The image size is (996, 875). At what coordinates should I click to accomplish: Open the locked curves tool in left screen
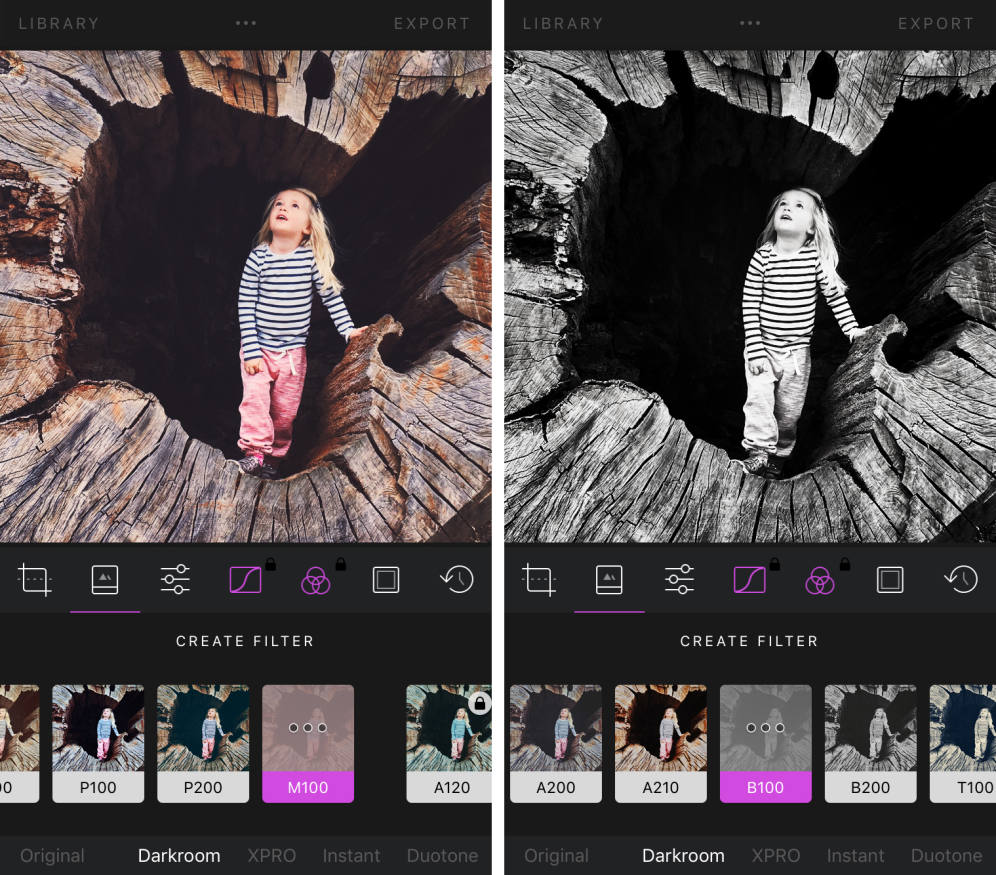tap(245, 579)
